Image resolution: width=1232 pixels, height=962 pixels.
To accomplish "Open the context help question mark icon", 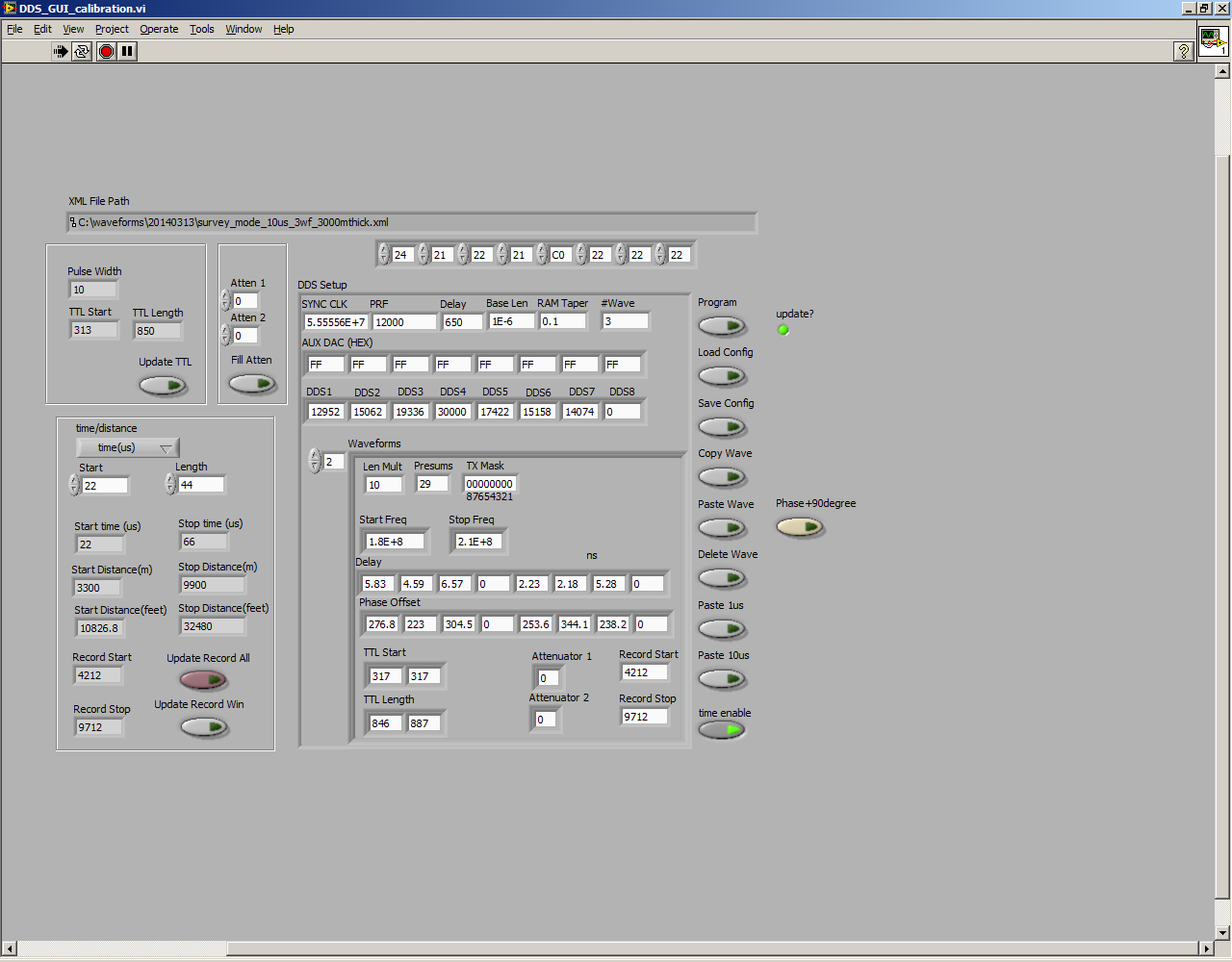I will [x=1184, y=52].
